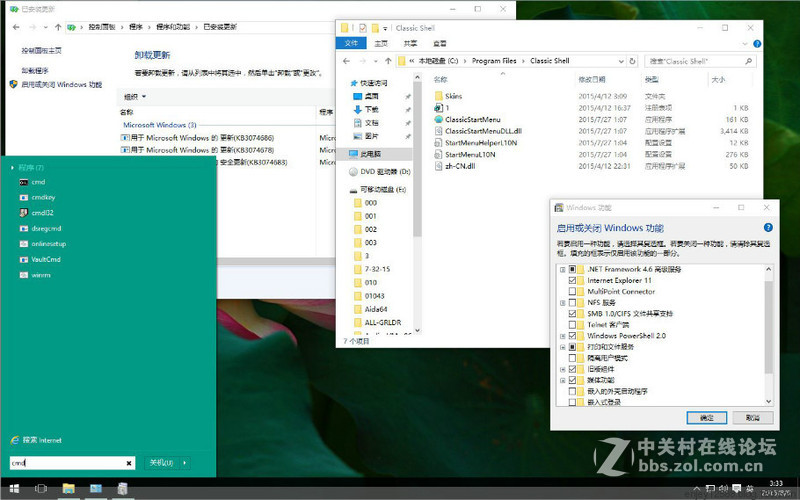This screenshot has height=500, width=800.
Task: Switch to the Share ribbon tab
Action: 410,43
